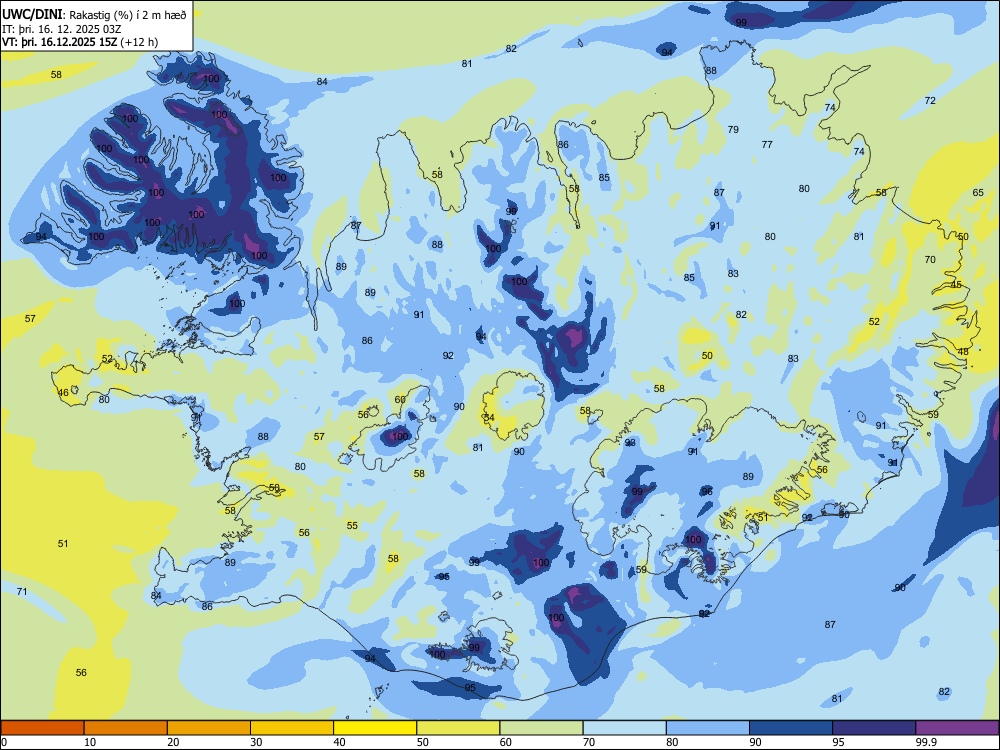Click the map value 77
Image resolution: width=1000 pixels, height=750 pixels.
[767, 145]
